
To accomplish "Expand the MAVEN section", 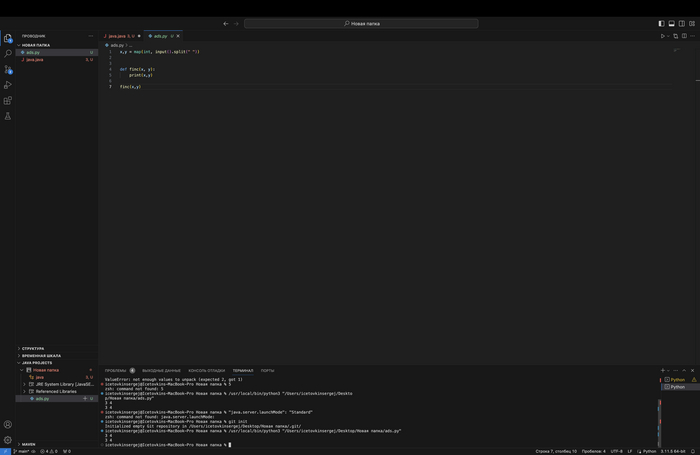I will pyautogui.click(x=28, y=444).
